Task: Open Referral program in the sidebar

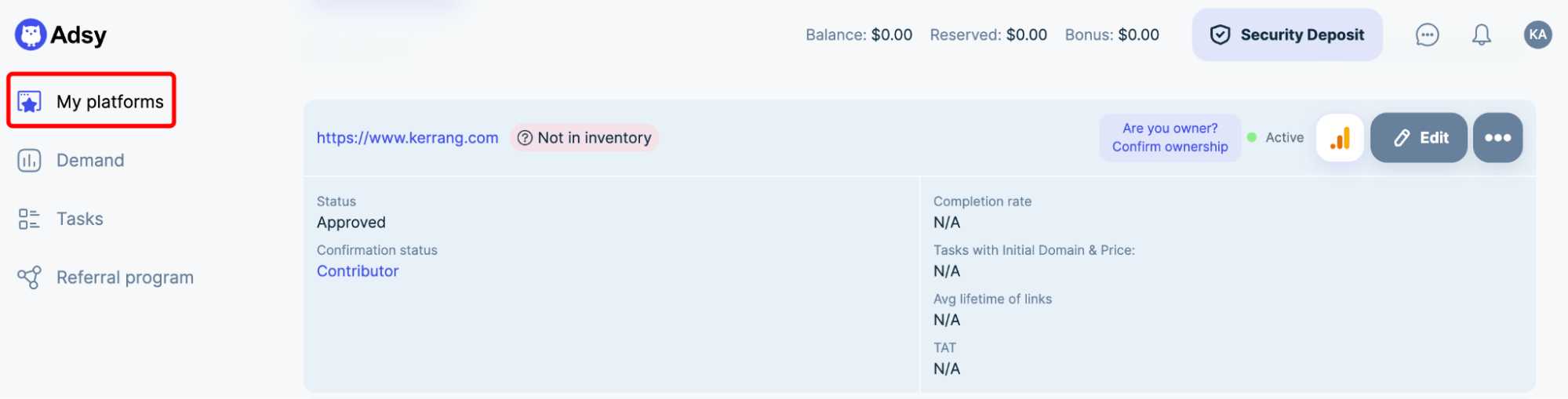Action: point(125,277)
